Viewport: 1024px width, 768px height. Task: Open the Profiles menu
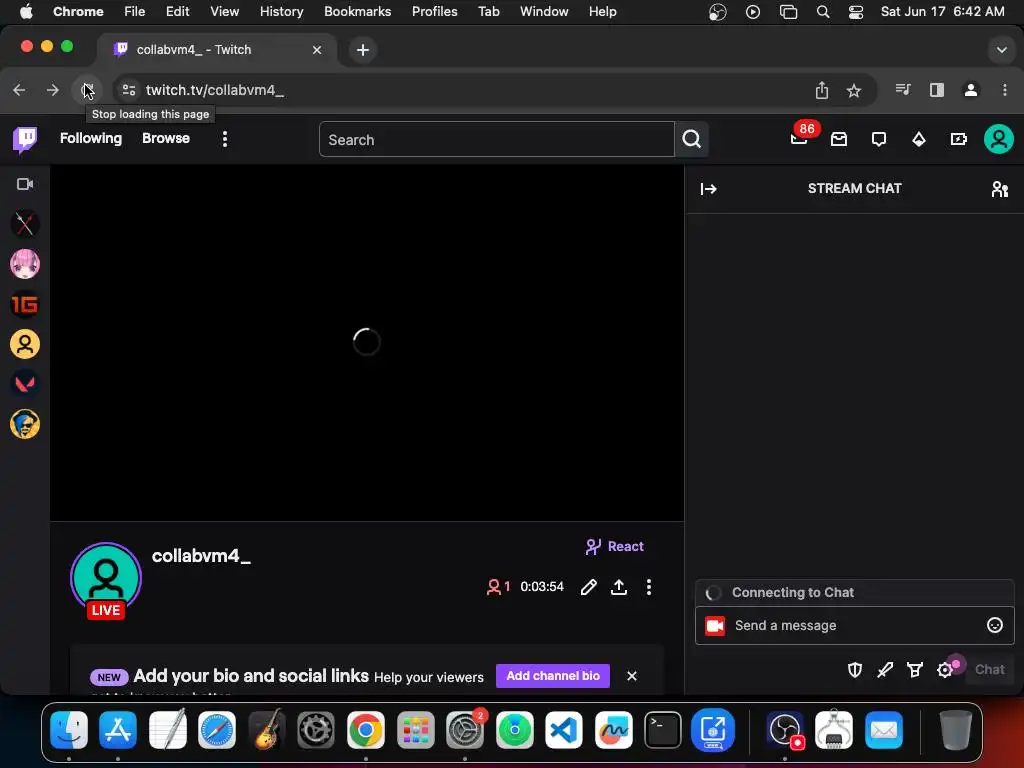pyautogui.click(x=434, y=12)
